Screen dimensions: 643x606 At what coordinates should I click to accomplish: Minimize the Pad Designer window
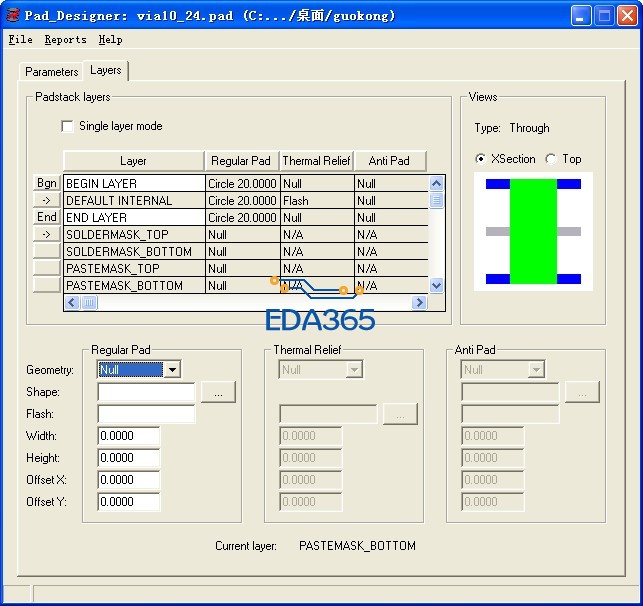580,16
